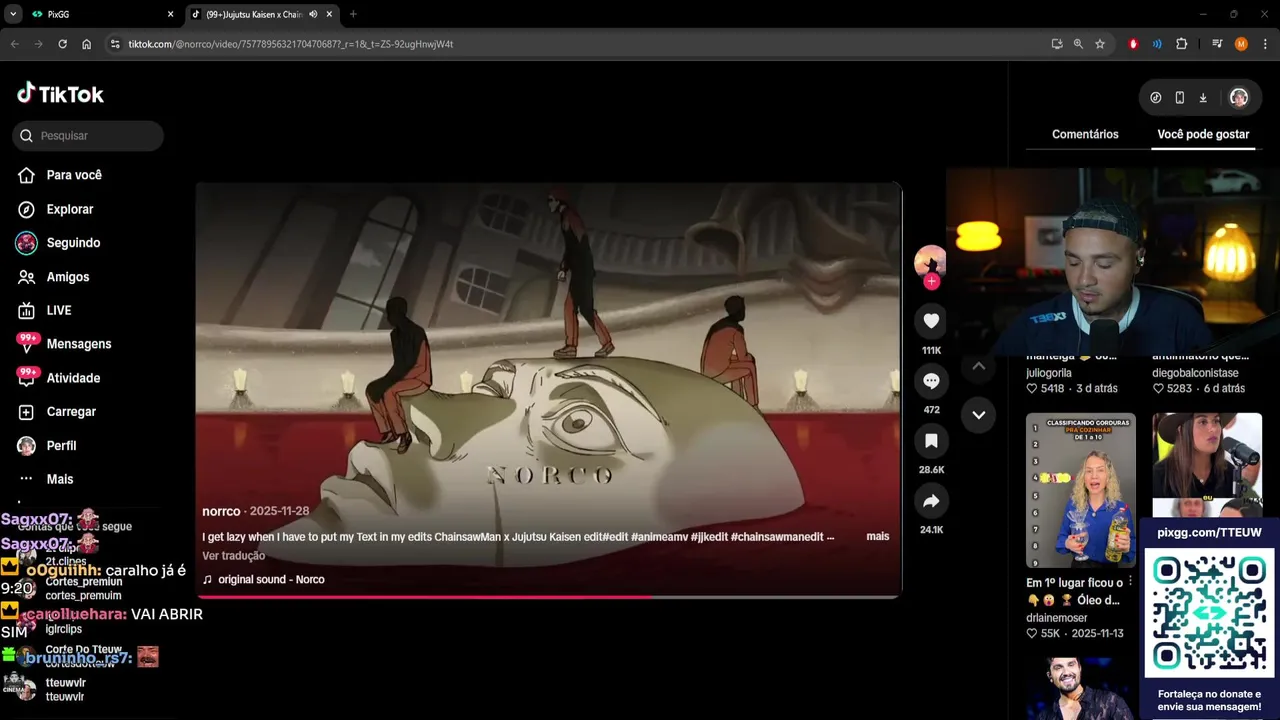View site information icon in address bar

point(115,44)
